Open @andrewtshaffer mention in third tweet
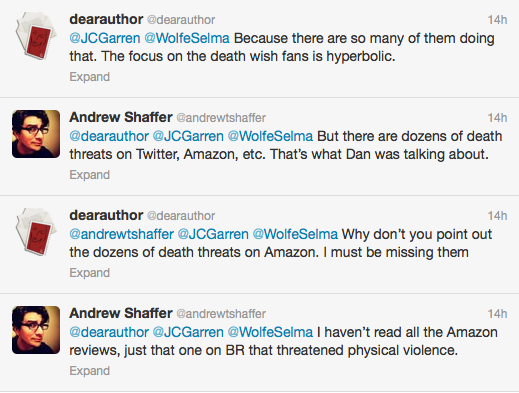The image size is (519, 393). pyautogui.click(x=122, y=234)
